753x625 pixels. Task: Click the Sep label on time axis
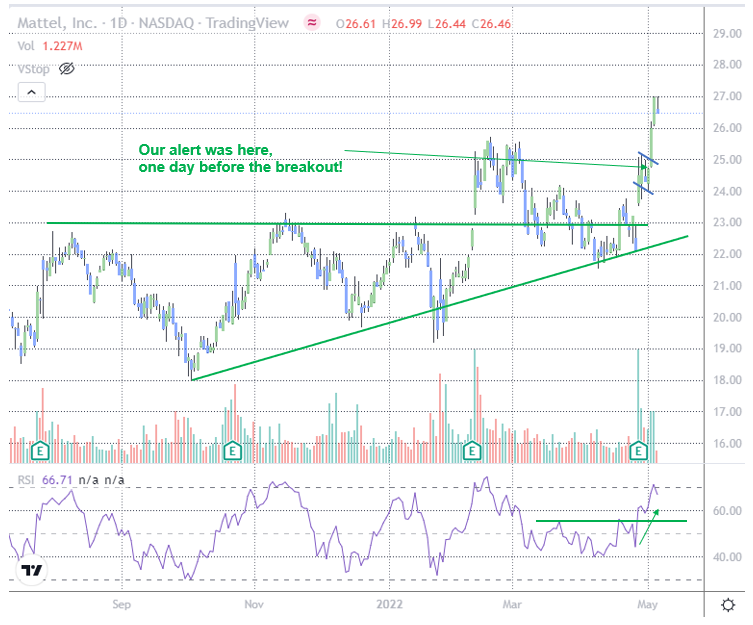click(121, 604)
